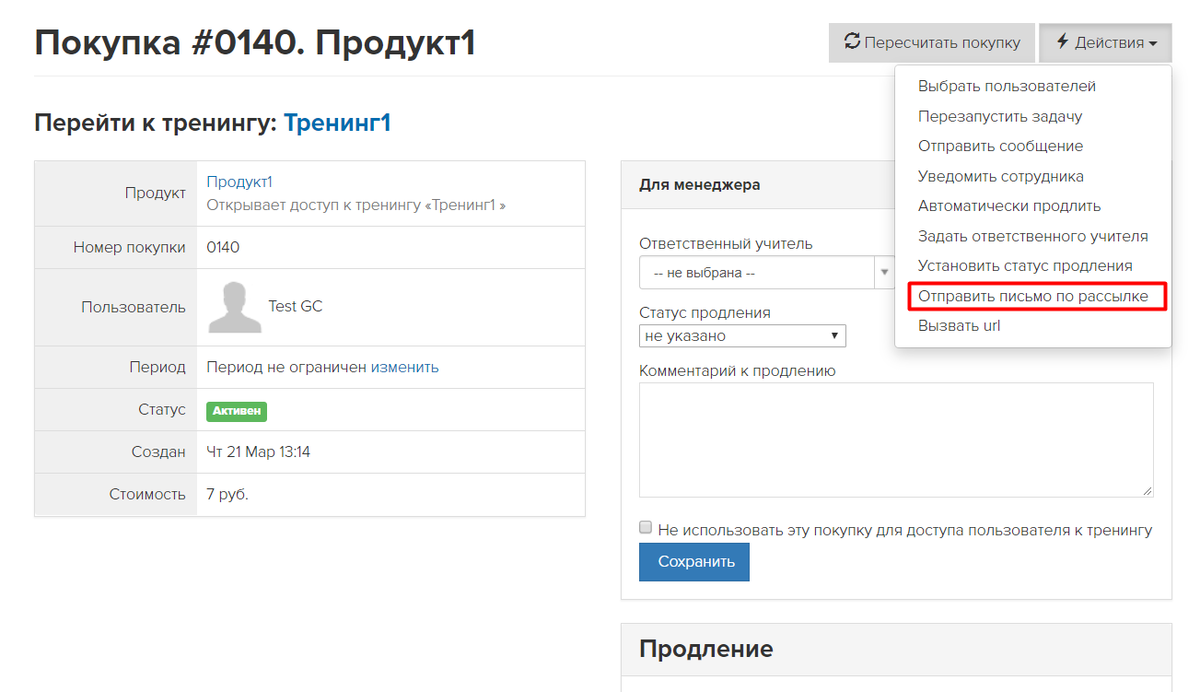Image resolution: width=1200 pixels, height=692 pixels.
Task: Click the "Продление" section heading
Action: (706, 648)
